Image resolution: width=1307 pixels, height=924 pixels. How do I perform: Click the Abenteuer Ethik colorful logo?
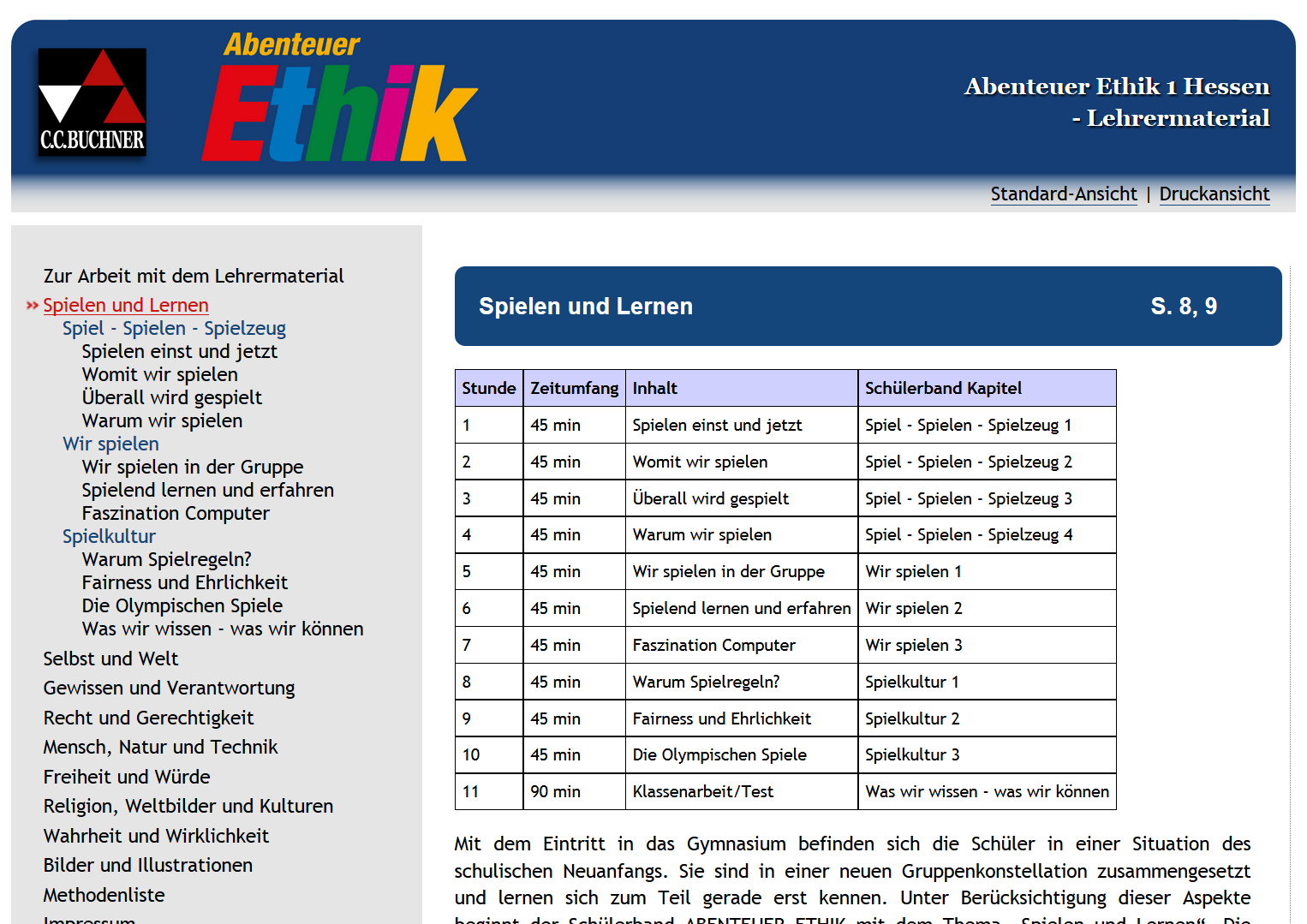coord(339,98)
